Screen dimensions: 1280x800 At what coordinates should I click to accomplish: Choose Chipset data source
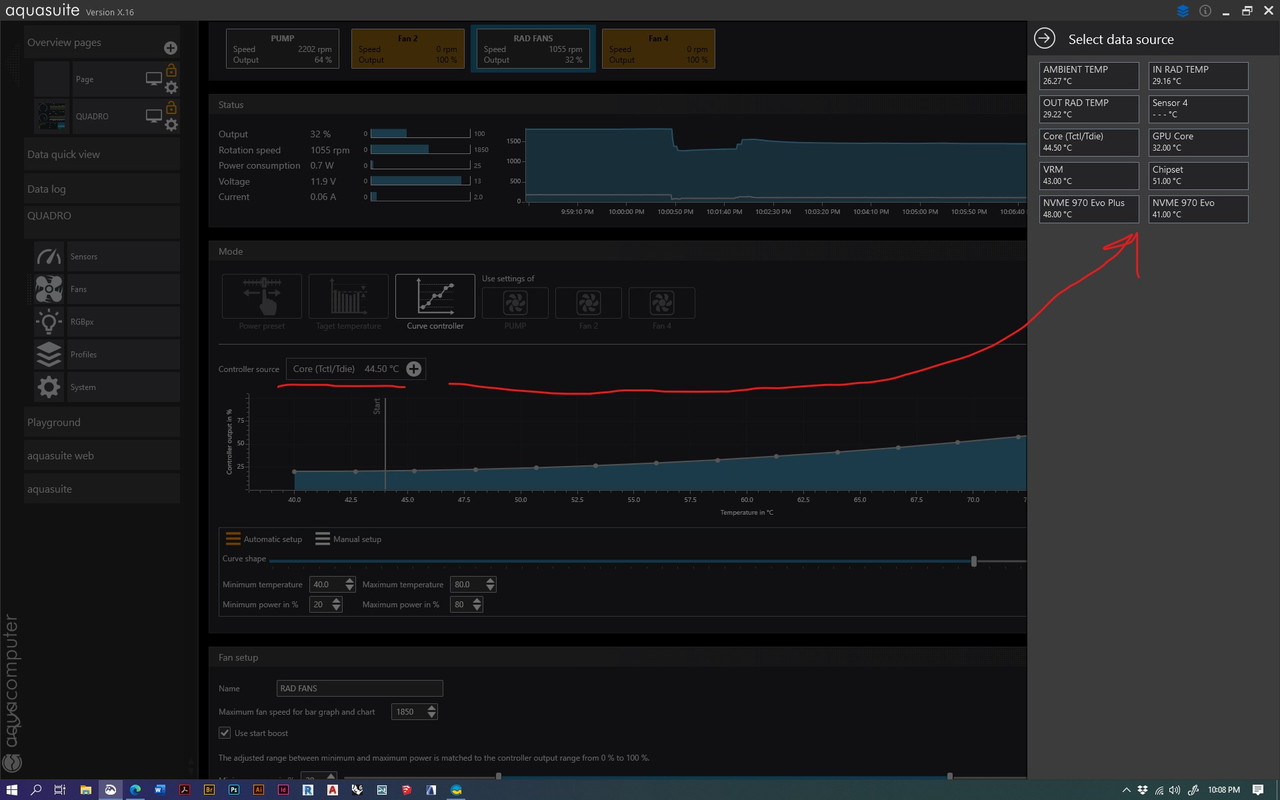(x=1198, y=176)
